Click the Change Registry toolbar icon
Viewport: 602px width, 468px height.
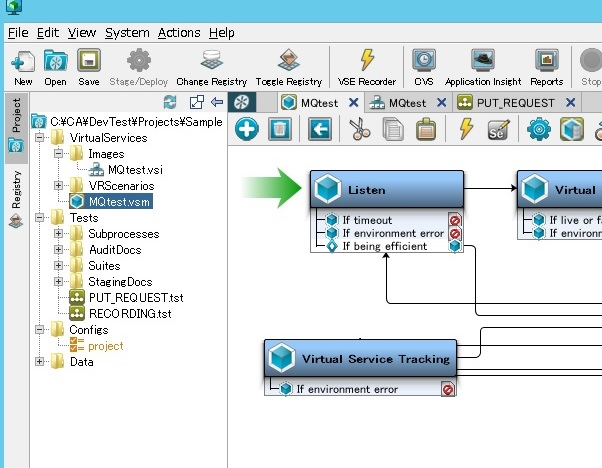(x=211, y=61)
